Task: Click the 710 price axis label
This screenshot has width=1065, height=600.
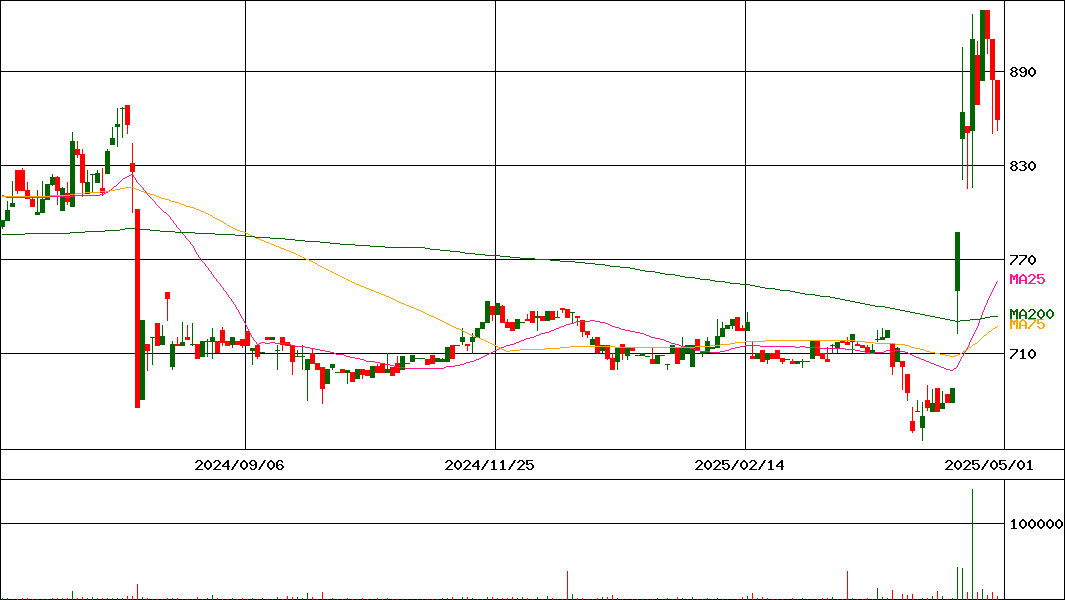Action: [1022, 353]
